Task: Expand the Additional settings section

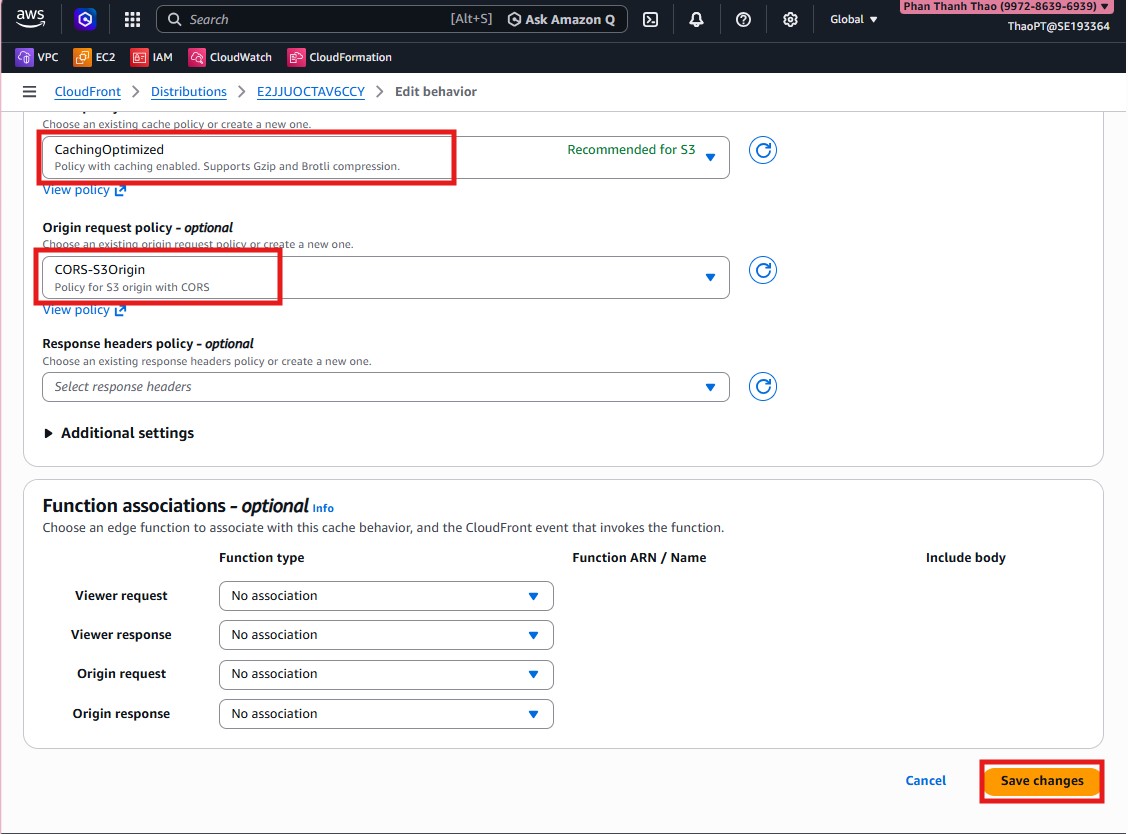Action: (x=118, y=433)
